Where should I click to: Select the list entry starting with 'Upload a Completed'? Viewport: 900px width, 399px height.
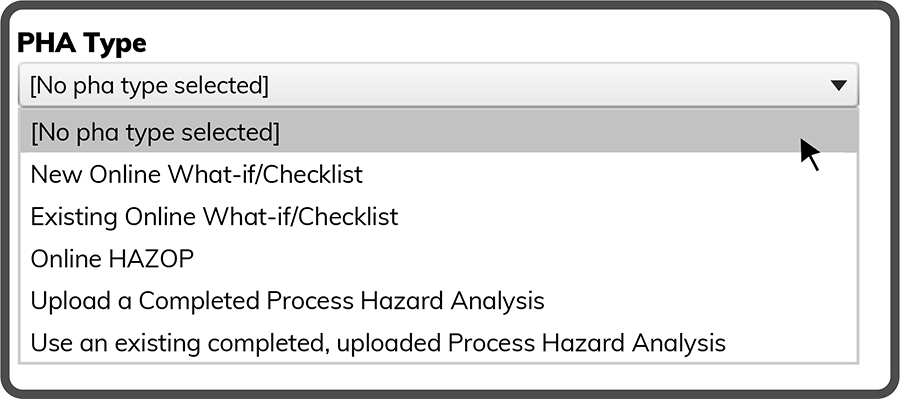click(x=439, y=301)
